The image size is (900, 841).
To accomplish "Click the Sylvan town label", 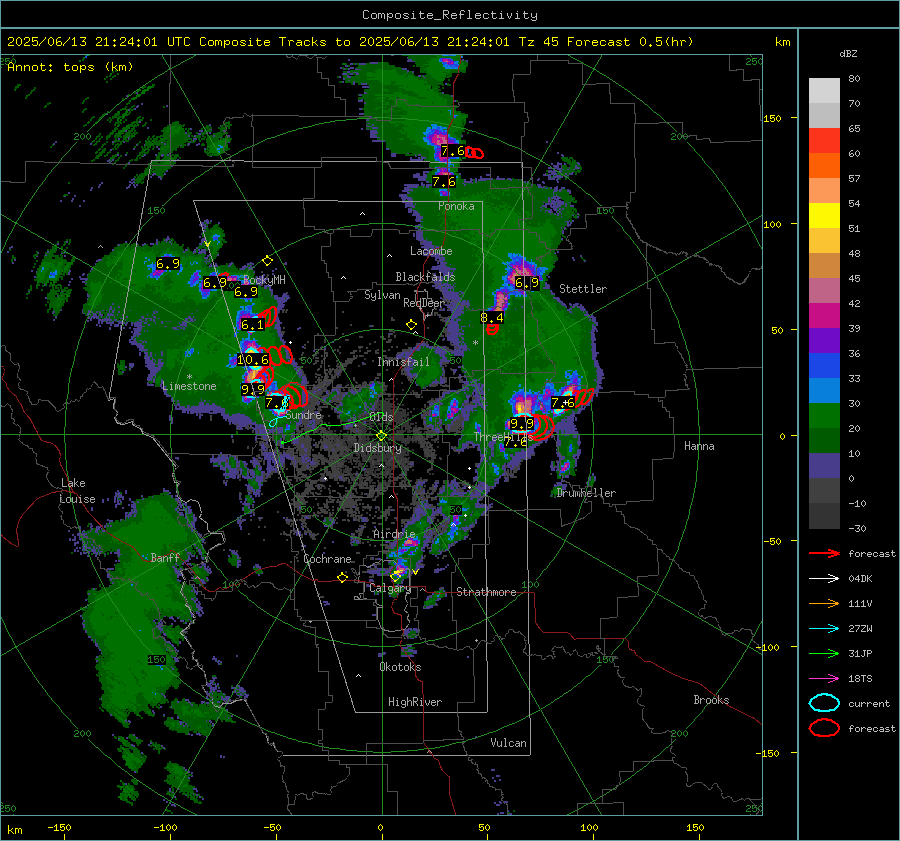I will (382, 296).
